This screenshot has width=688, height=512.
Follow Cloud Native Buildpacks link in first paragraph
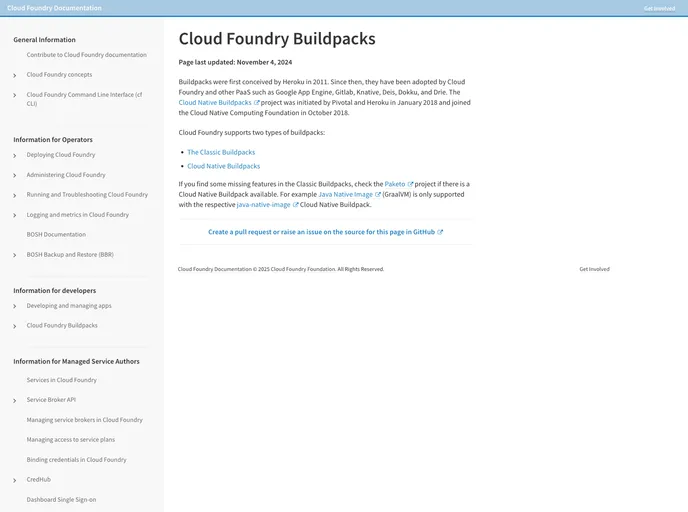pos(215,103)
